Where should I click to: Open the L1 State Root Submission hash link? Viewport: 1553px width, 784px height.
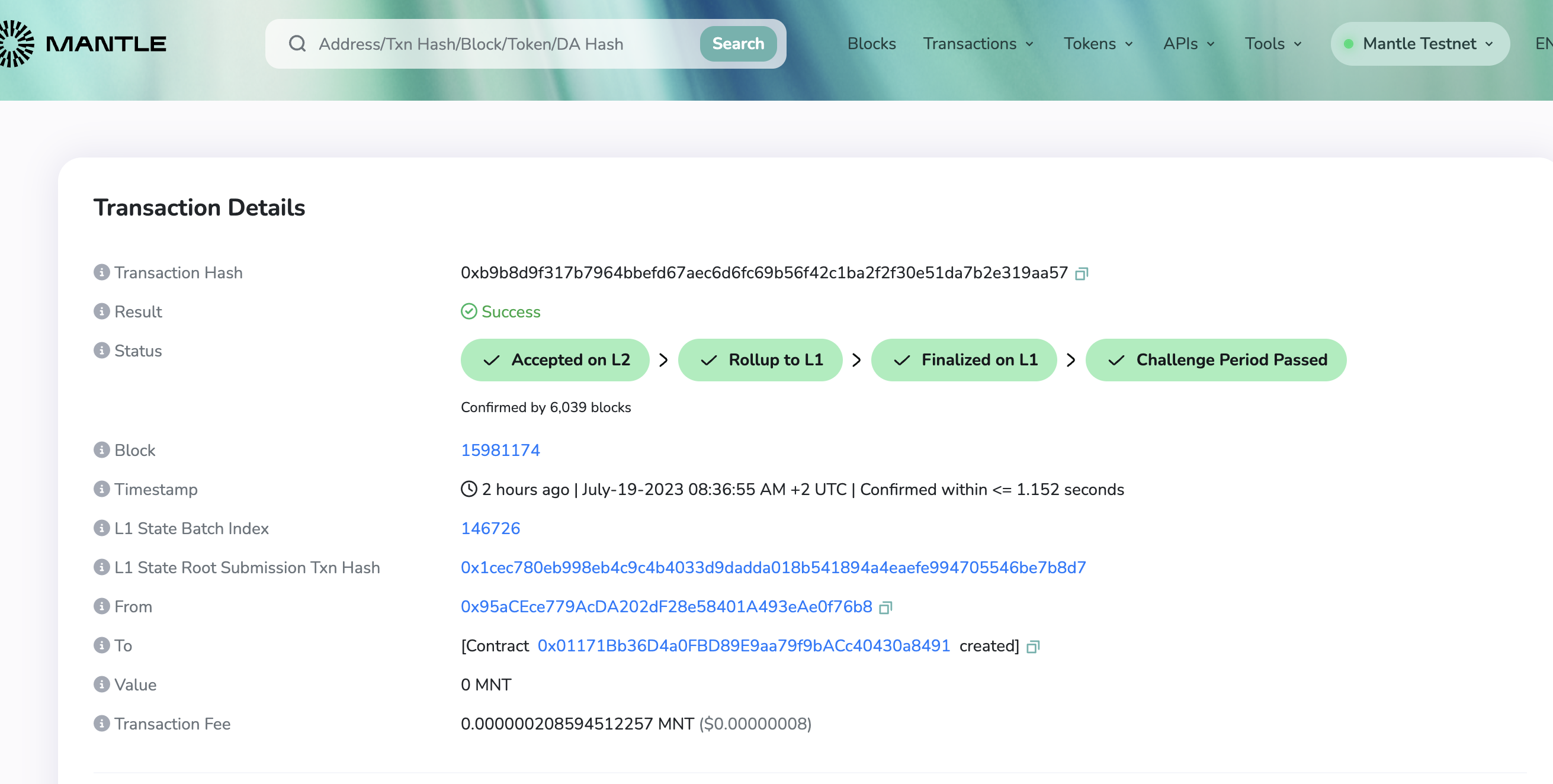pos(773,567)
